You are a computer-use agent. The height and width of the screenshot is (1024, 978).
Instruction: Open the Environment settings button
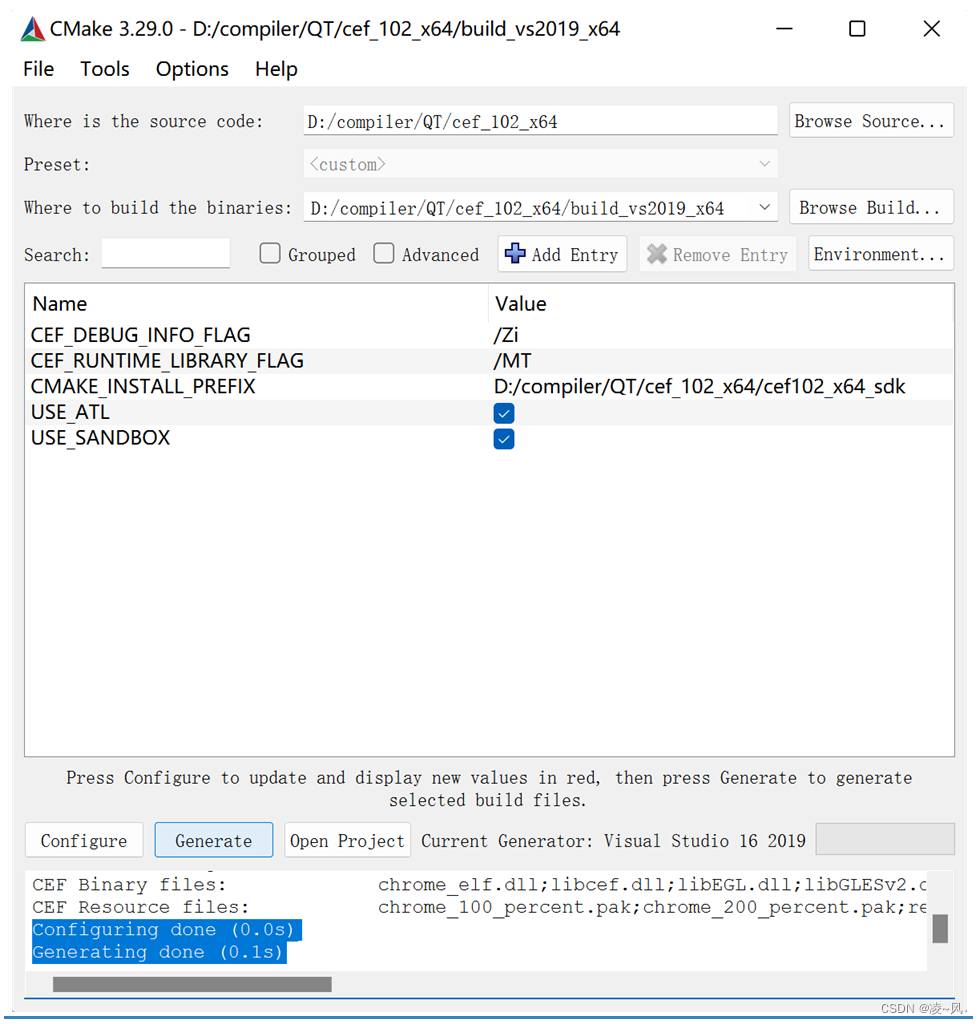881,254
